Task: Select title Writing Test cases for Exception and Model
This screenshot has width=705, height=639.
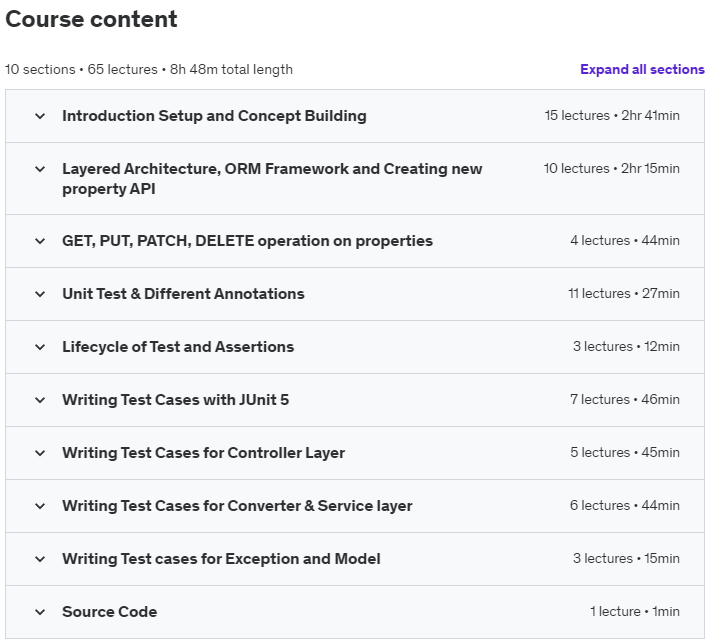Action: coord(221,559)
